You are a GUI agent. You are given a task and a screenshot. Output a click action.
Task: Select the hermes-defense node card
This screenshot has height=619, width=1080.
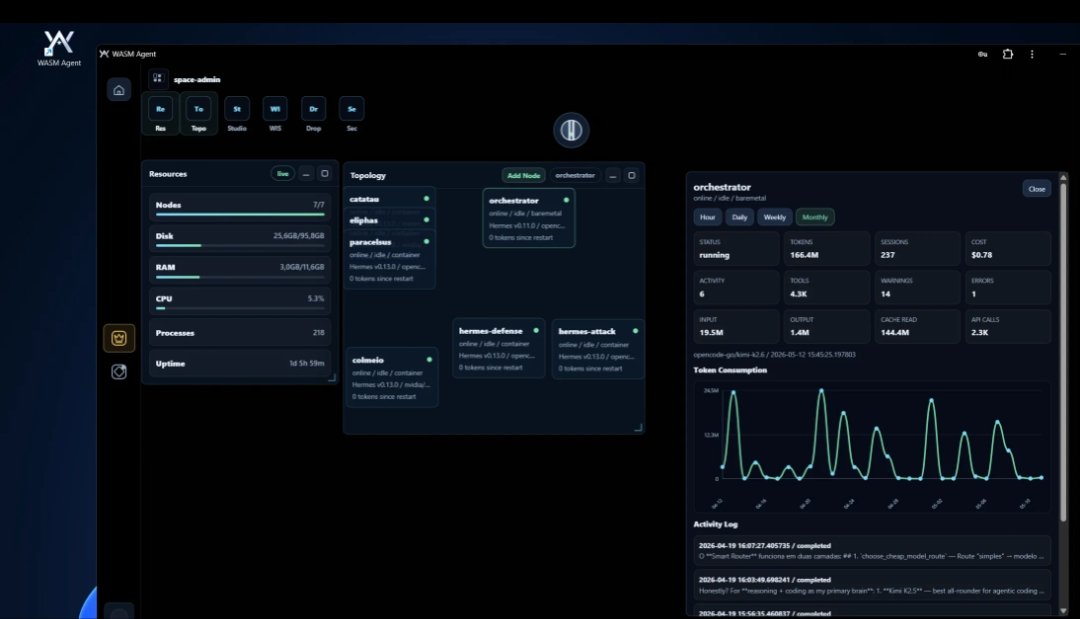coord(499,348)
